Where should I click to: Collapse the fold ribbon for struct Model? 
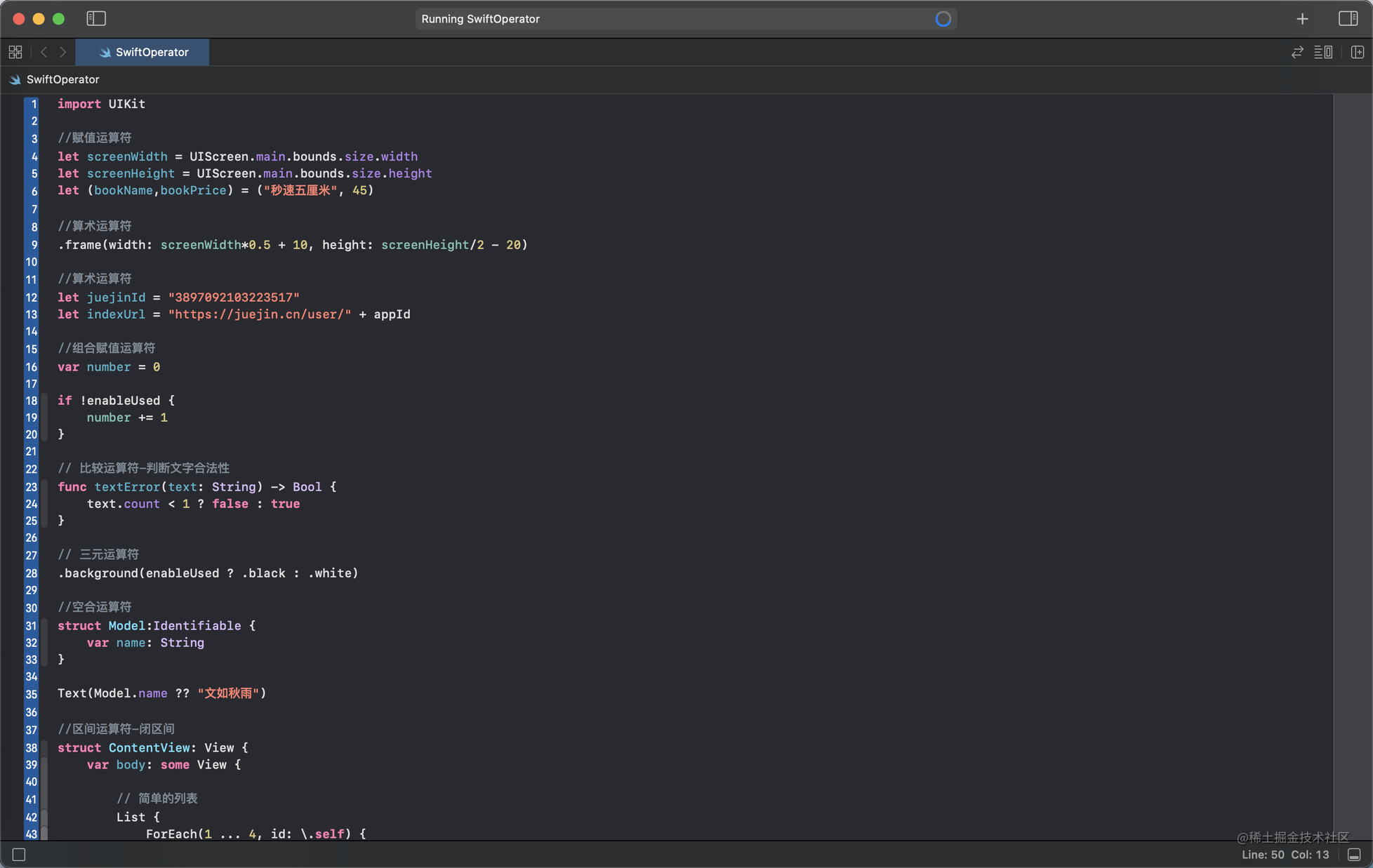point(44,643)
